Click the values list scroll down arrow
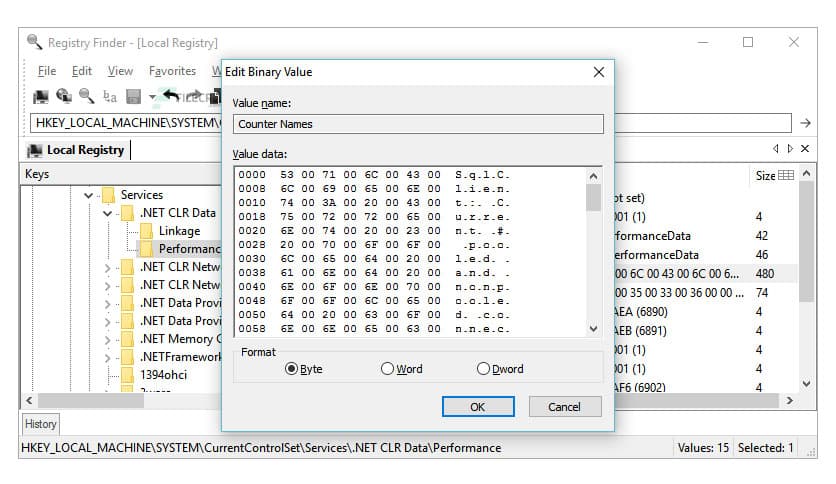 806,383
